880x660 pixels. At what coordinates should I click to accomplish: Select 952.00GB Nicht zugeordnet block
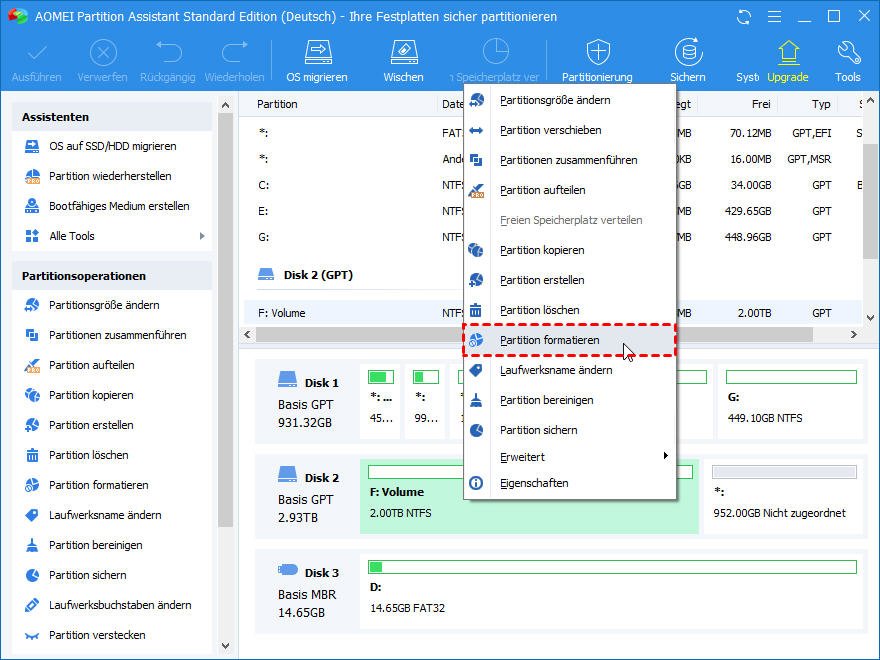point(783,496)
